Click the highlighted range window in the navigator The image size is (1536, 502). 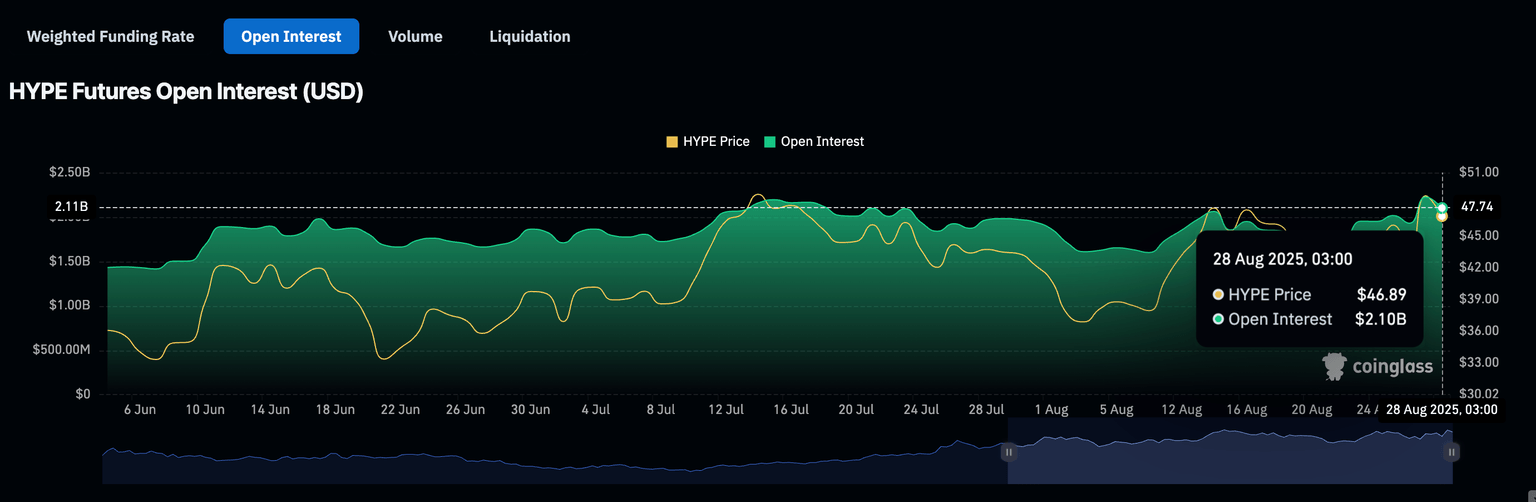(x=1229, y=452)
